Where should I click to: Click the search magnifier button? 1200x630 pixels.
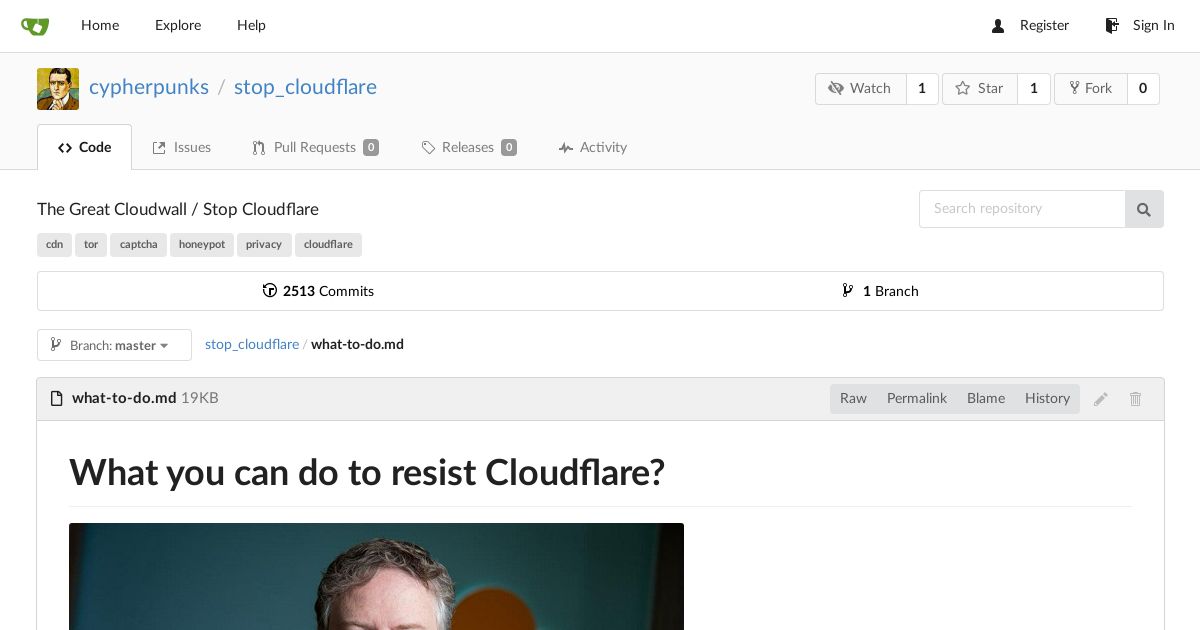[x=1144, y=209]
